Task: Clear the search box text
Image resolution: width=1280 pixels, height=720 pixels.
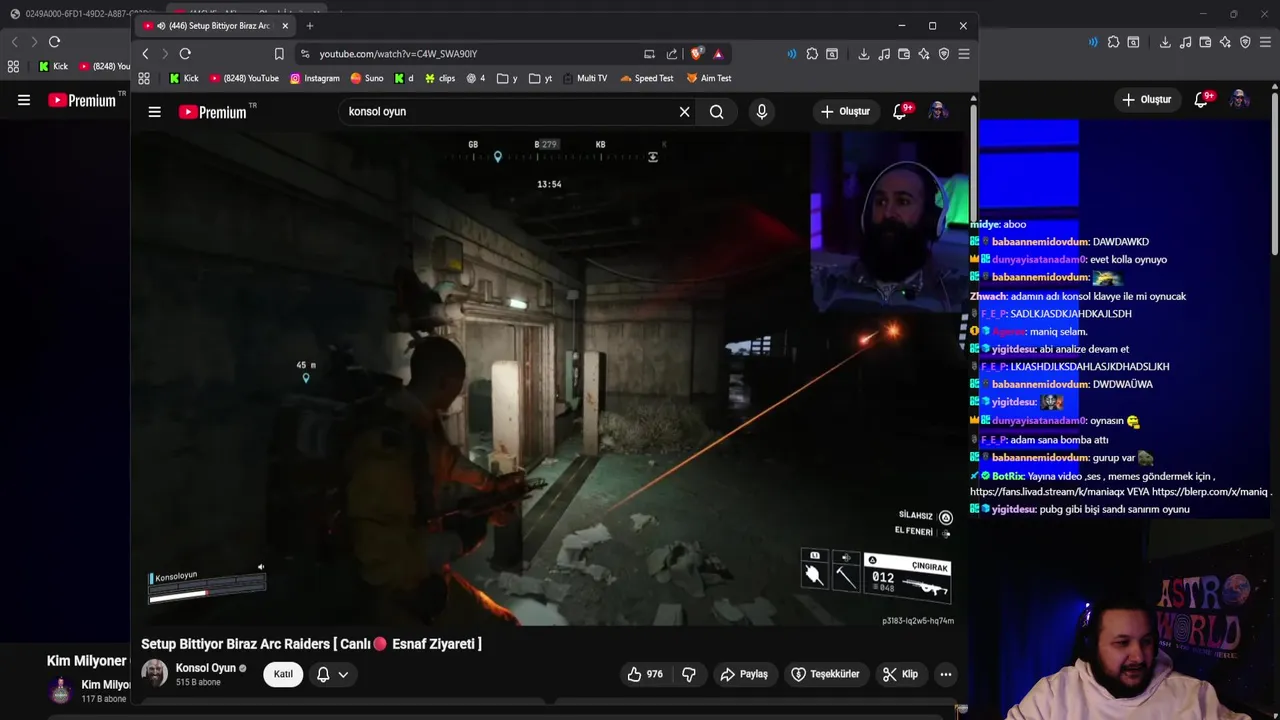Action: (685, 112)
